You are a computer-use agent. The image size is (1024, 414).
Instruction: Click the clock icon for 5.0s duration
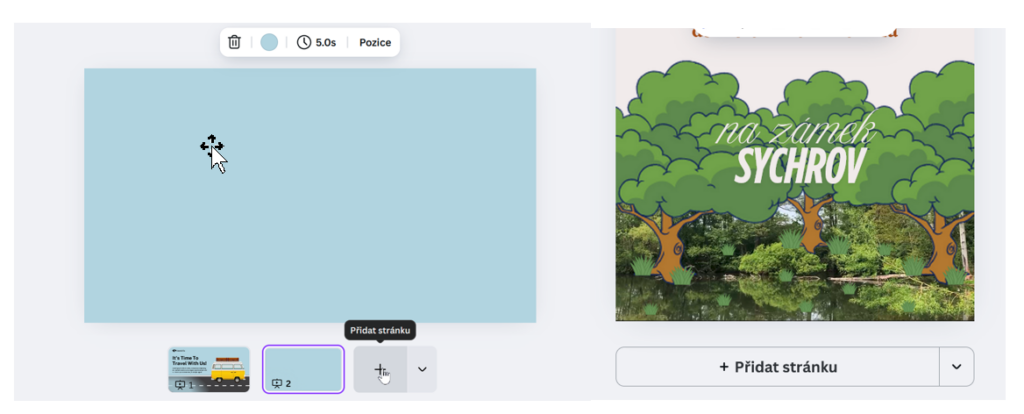(304, 43)
